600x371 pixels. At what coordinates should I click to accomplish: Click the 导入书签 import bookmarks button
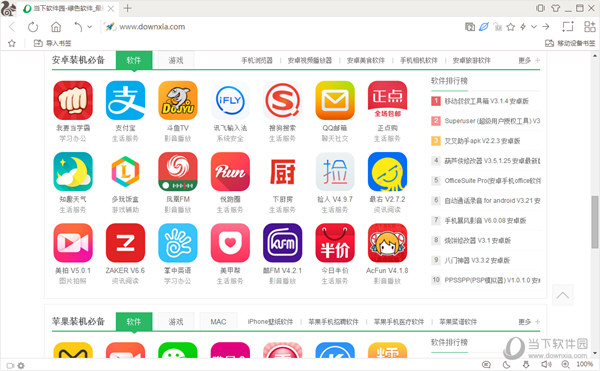tap(52, 43)
